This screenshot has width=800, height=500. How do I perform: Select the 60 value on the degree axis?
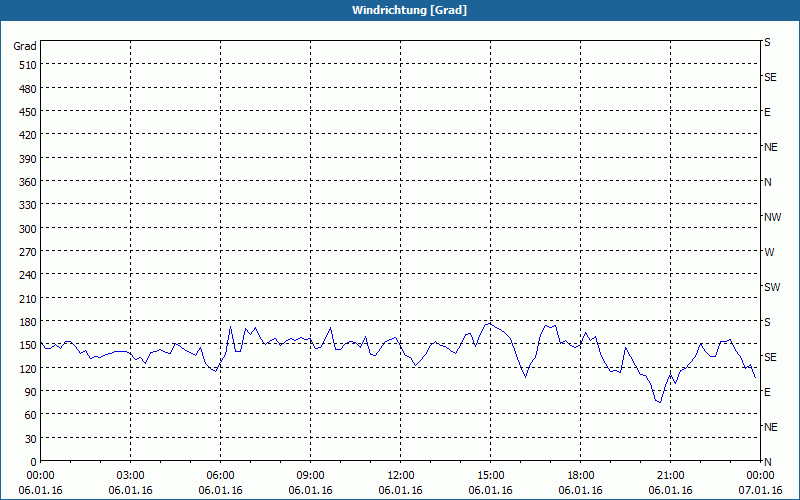click(31, 415)
